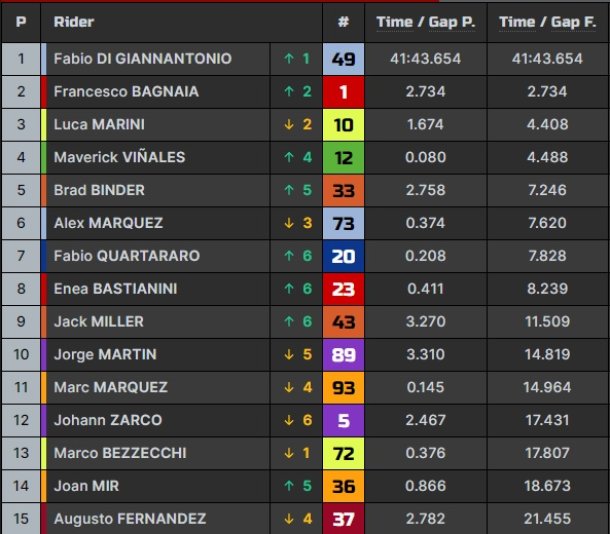Screen dimensions: 610x534
Task: Click the yellow down arrow in Luca Marini's row
Action: [x=289, y=124]
